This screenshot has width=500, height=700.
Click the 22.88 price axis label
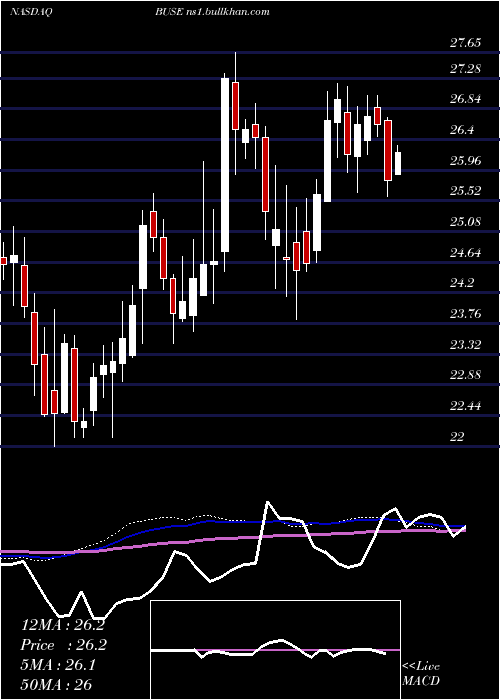(466, 375)
